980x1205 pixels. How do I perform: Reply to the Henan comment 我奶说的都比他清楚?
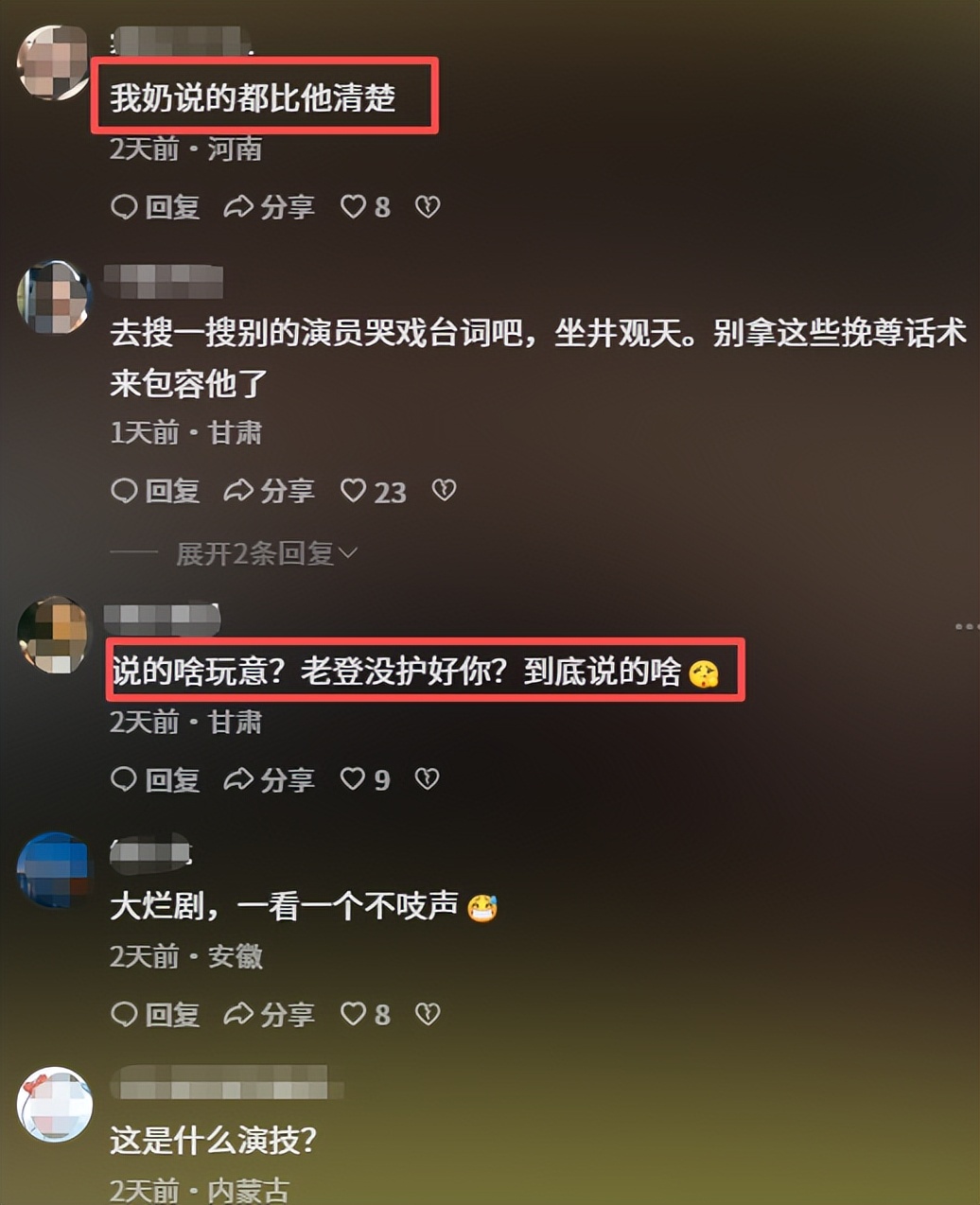(155, 207)
